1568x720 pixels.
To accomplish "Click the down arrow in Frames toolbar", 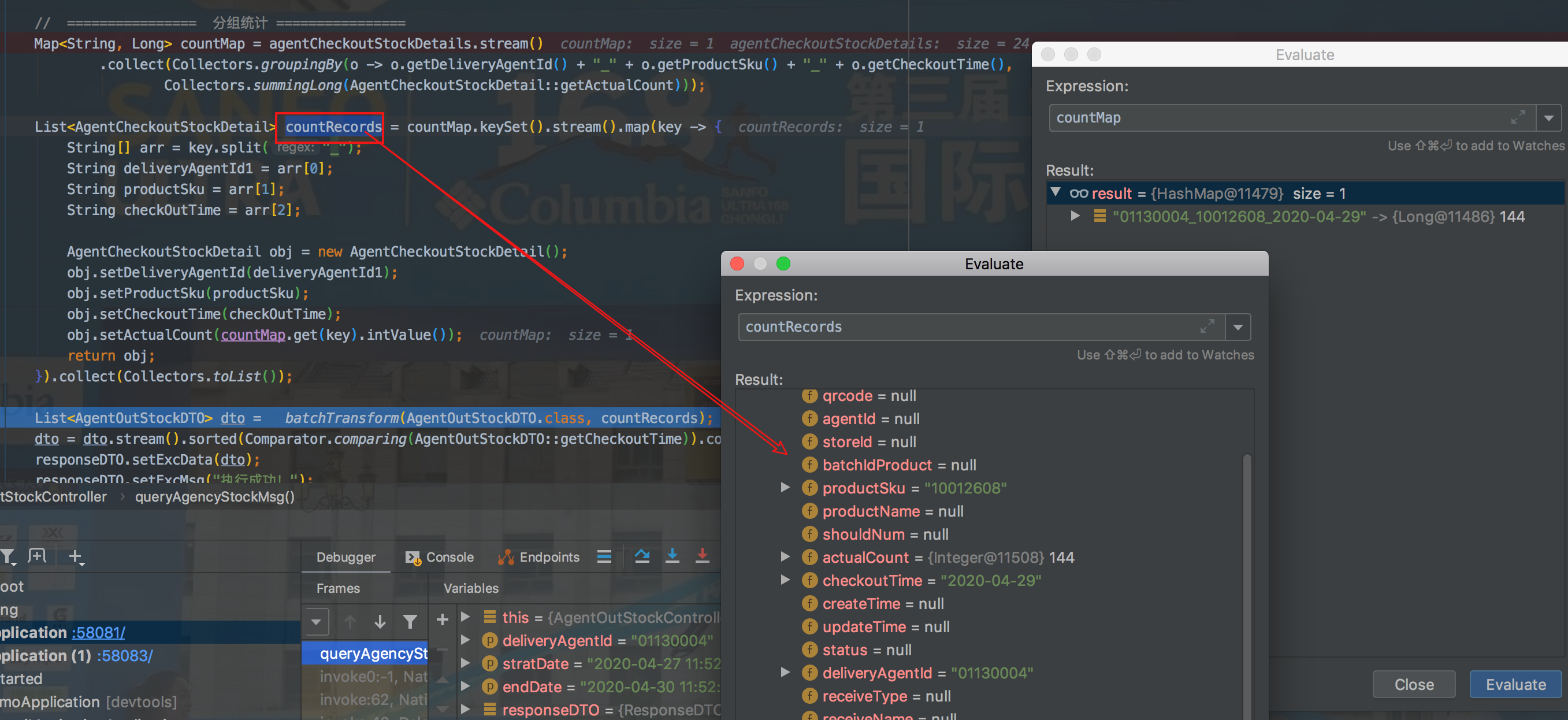I will pos(380,621).
